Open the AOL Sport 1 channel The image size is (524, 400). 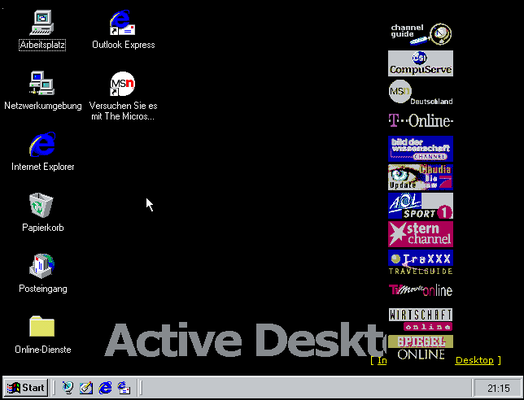coord(421,206)
